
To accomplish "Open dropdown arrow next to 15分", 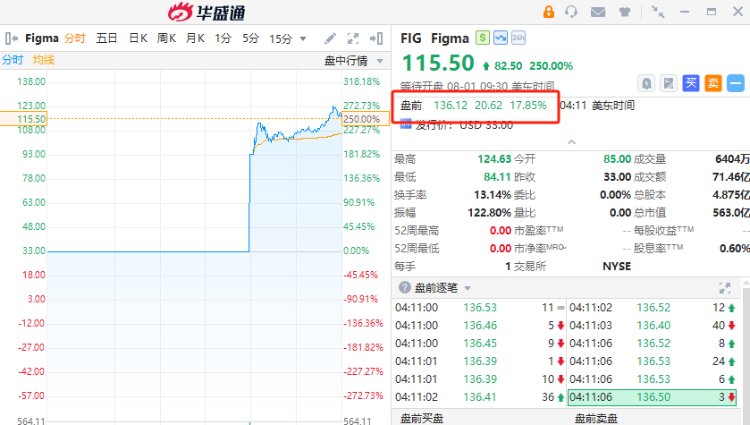I will point(303,39).
